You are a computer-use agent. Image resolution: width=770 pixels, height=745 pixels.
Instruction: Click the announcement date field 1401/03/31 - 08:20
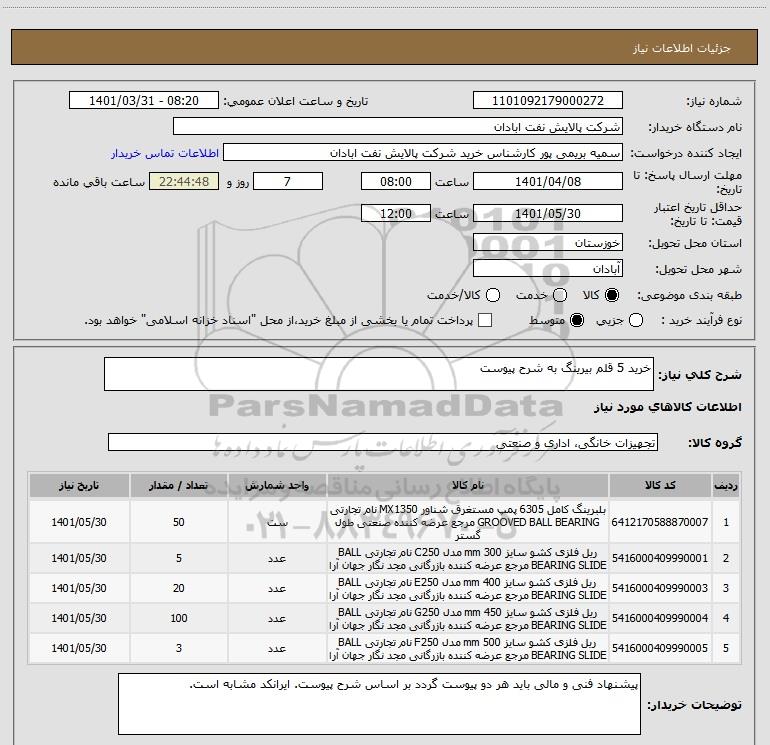click(144, 101)
